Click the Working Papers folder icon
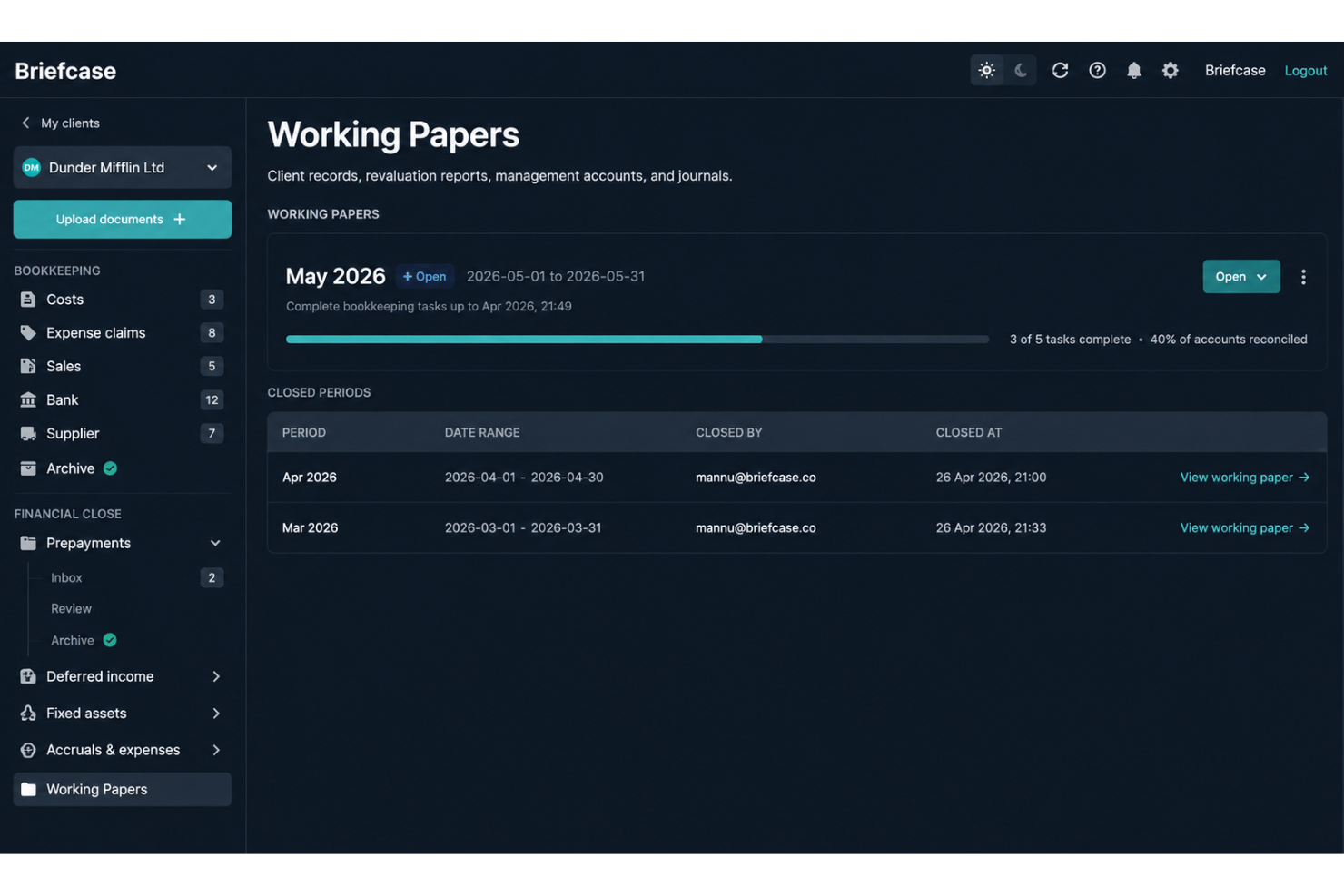This screenshot has width=1344, height=896. [x=28, y=790]
